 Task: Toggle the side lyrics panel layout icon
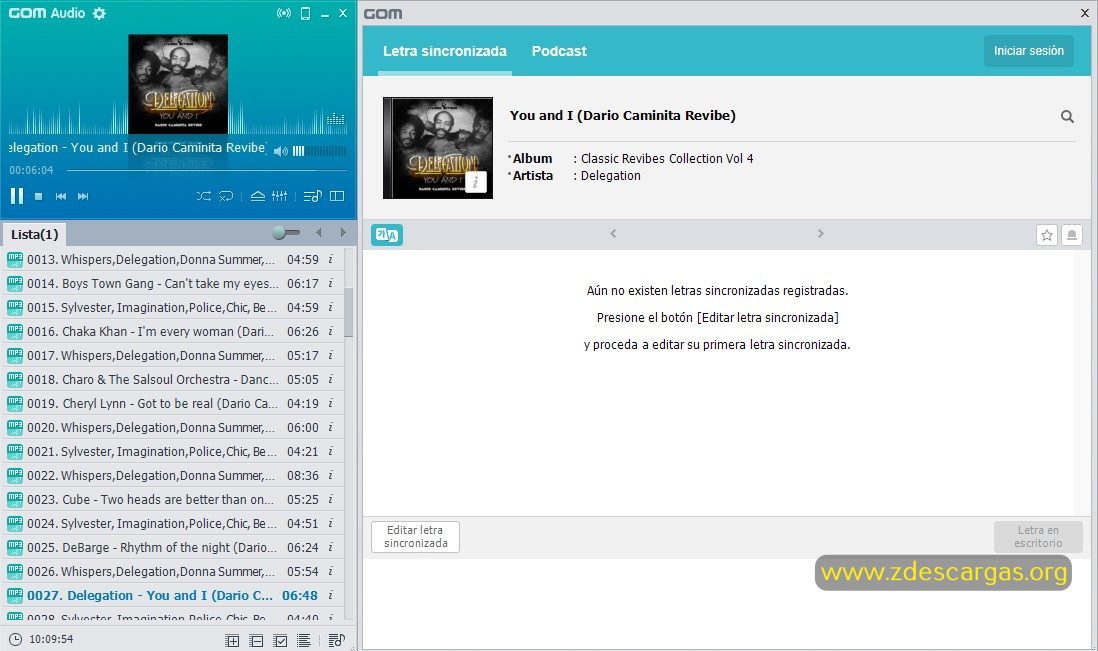click(x=337, y=196)
